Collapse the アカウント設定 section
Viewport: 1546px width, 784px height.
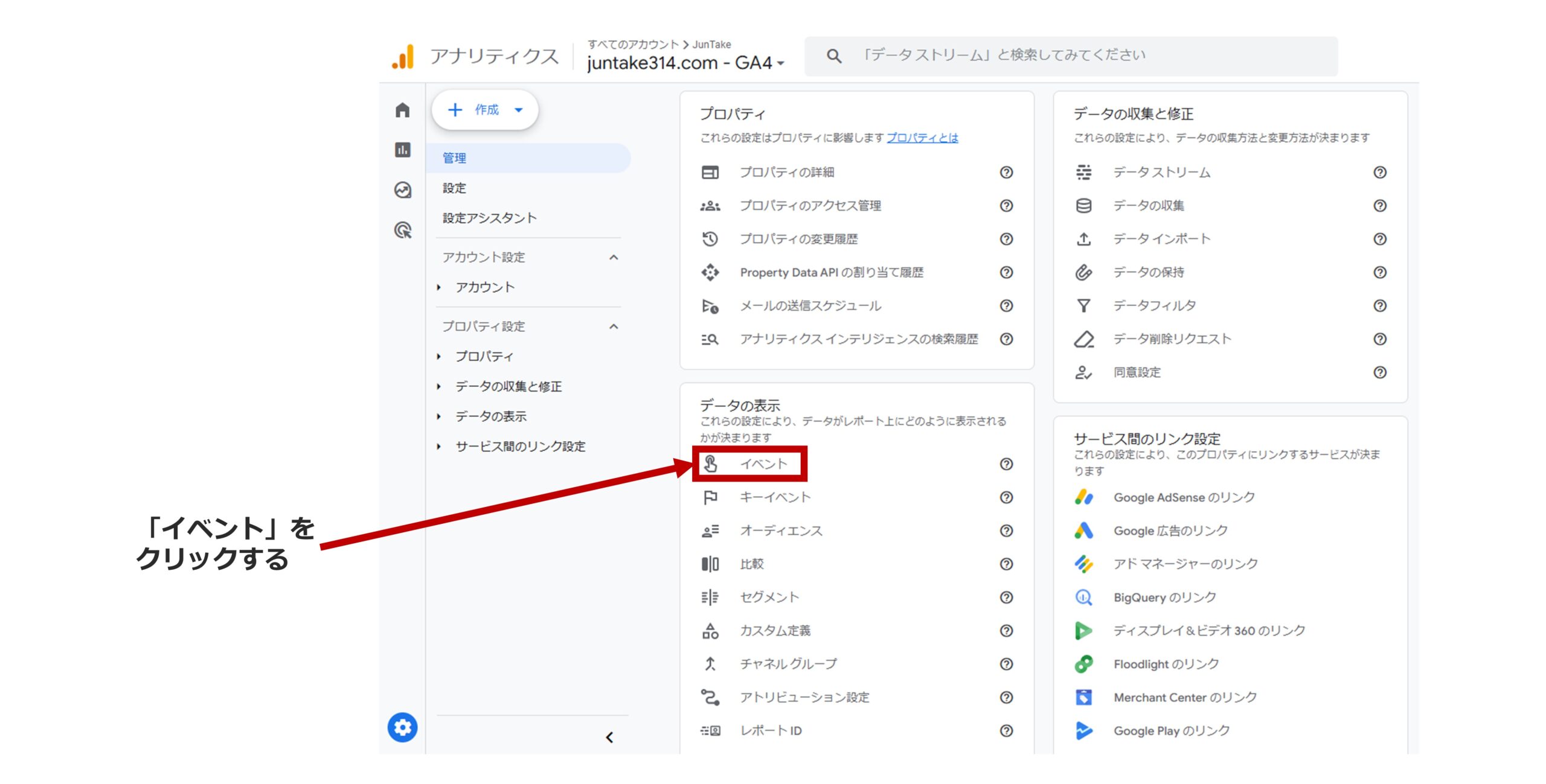coord(615,257)
